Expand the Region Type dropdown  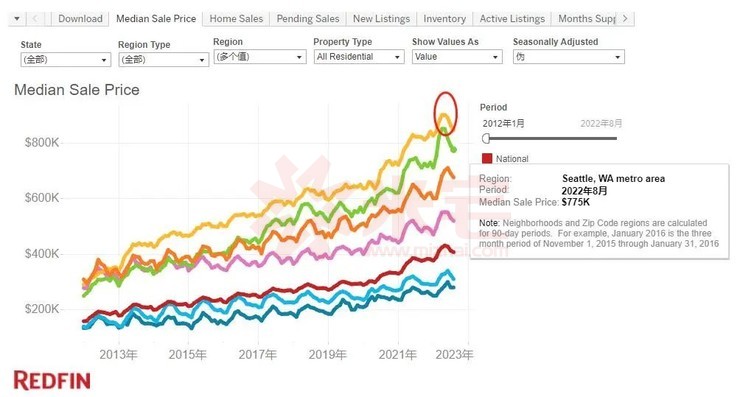(x=163, y=60)
